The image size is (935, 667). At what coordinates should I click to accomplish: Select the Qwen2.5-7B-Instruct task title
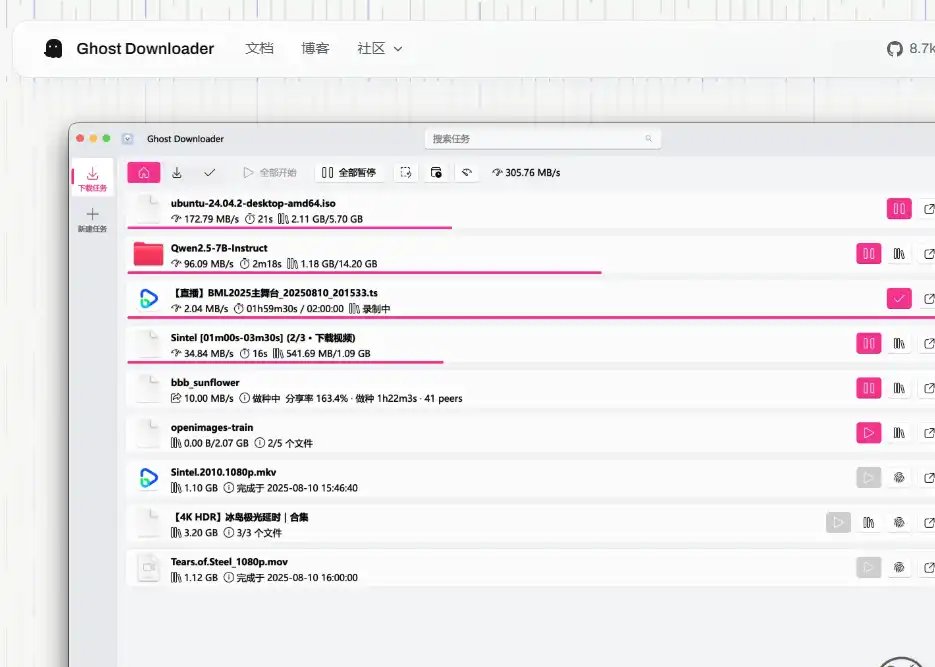click(219, 248)
